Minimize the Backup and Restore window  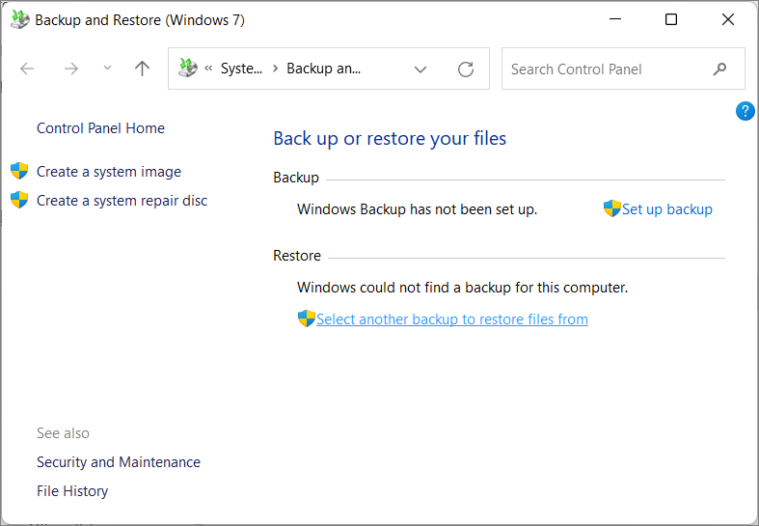pos(615,19)
